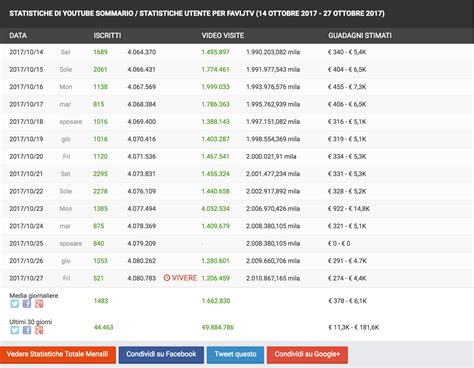Click the ISCRITTI column header

(x=107, y=36)
